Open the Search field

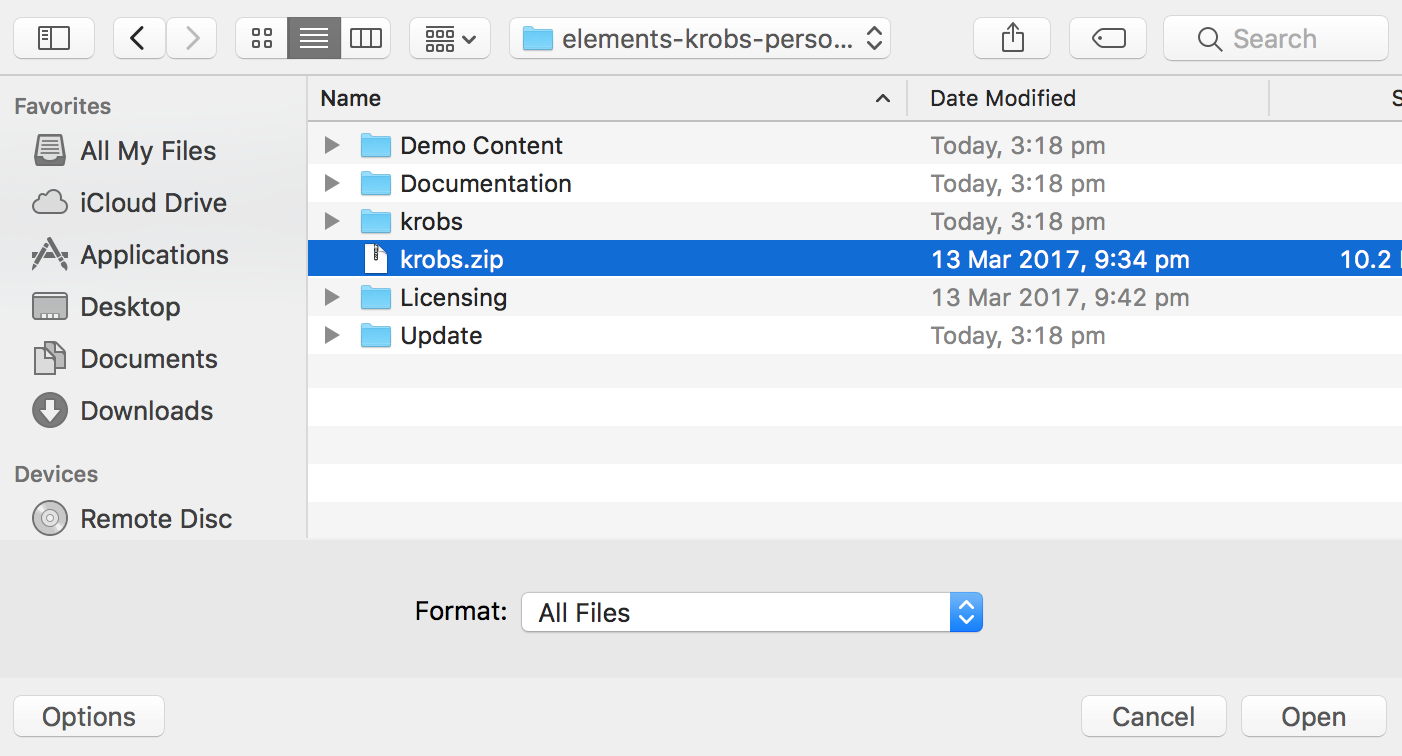pos(1274,38)
